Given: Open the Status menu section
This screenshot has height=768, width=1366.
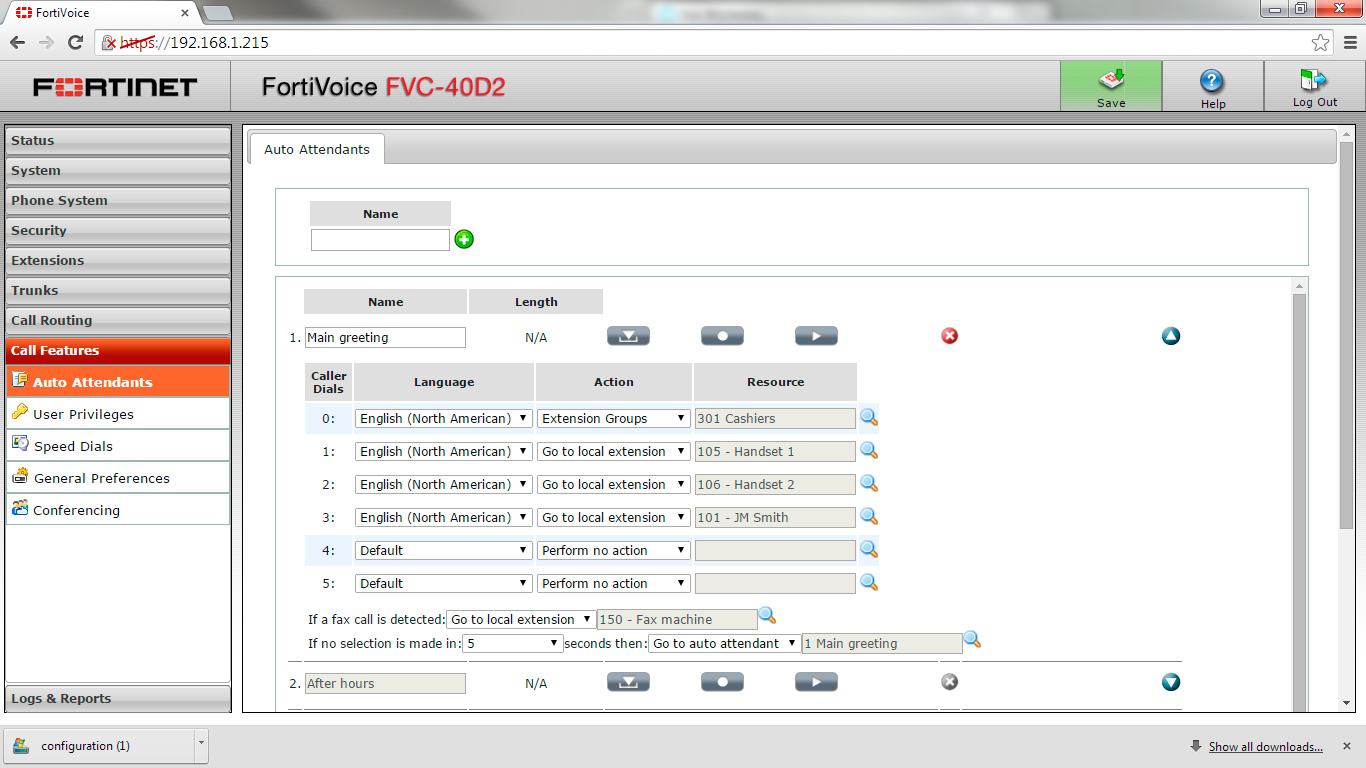Looking at the screenshot, I should coord(118,141).
